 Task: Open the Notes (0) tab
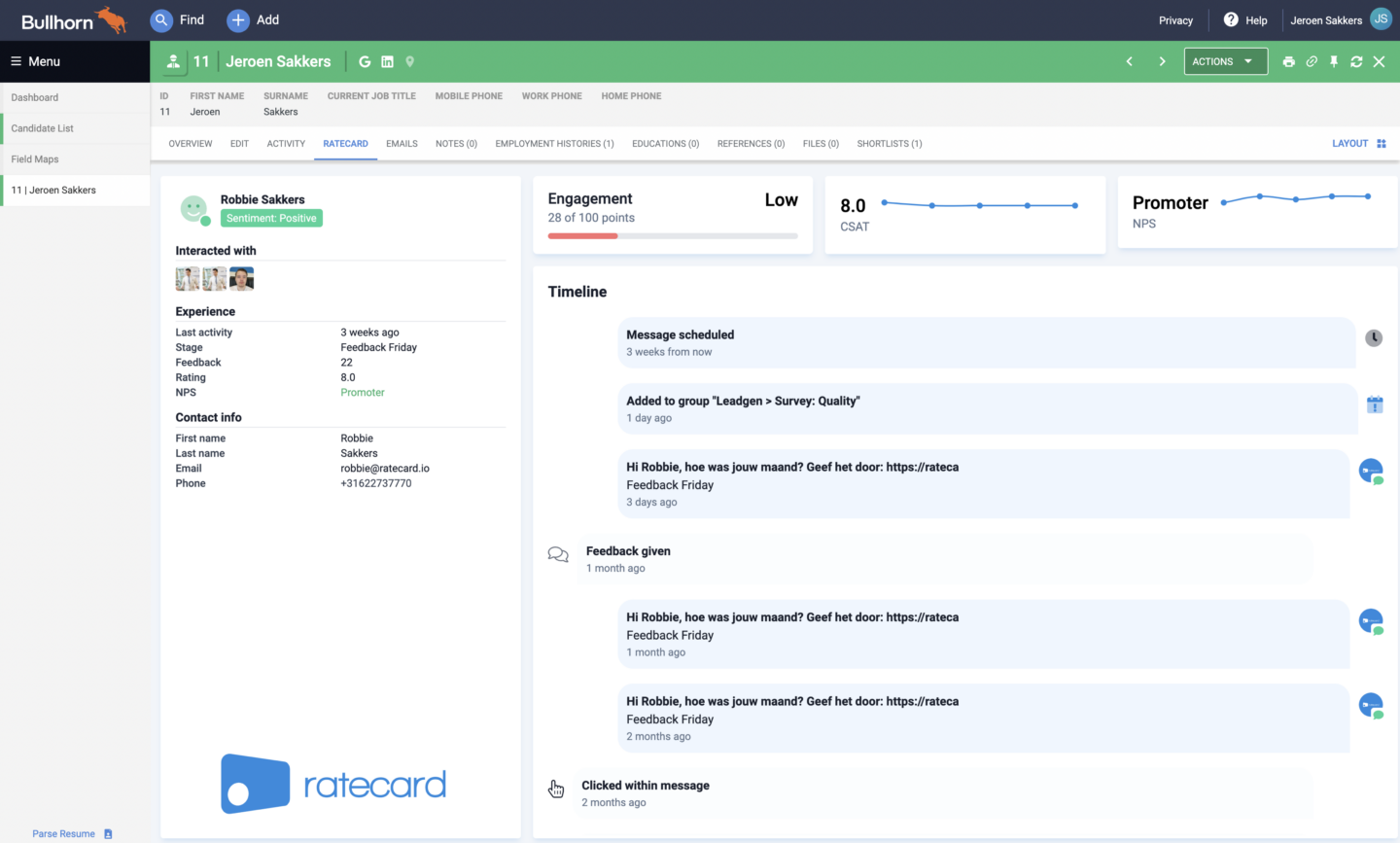(456, 144)
